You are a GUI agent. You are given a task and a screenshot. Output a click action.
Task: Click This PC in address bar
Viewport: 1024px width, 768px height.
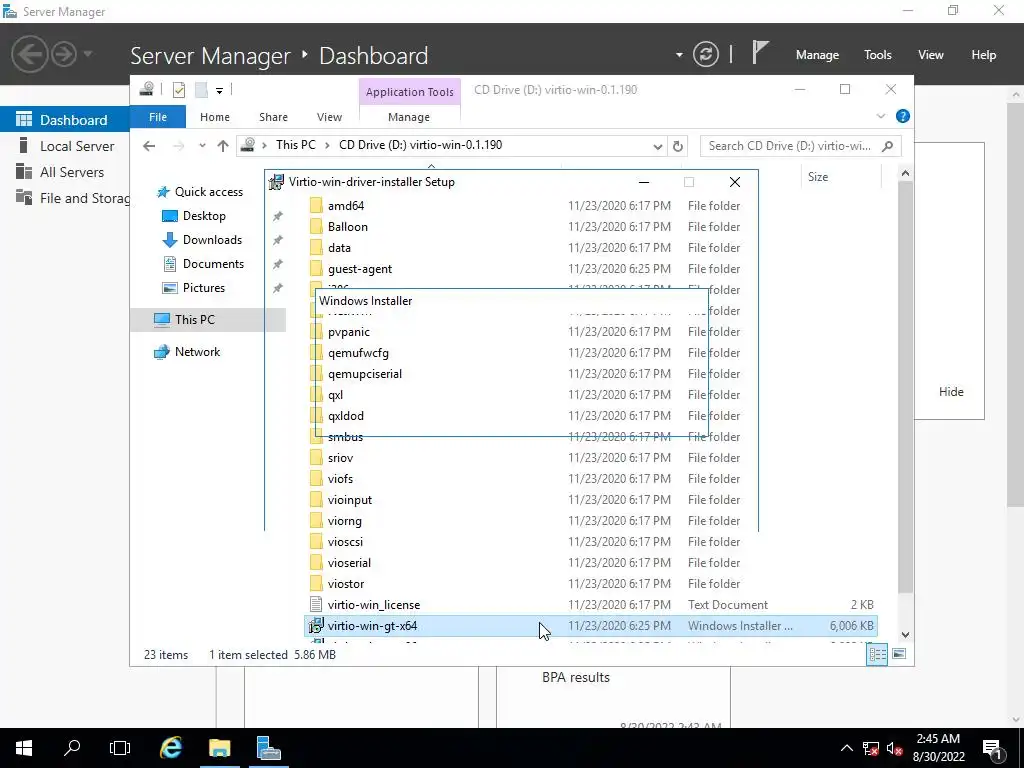point(295,145)
